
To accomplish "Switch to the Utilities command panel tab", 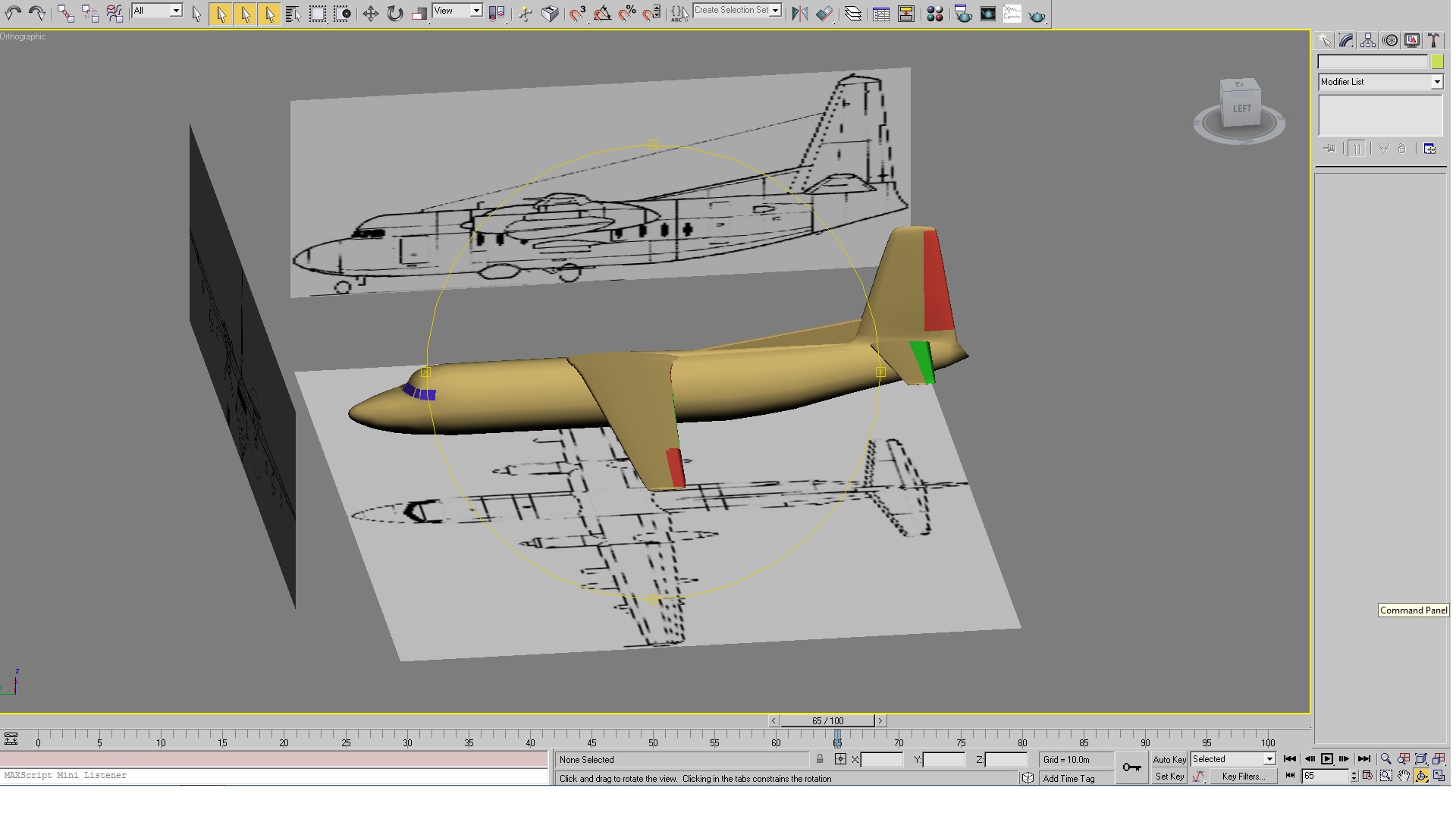I will [1433, 41].
